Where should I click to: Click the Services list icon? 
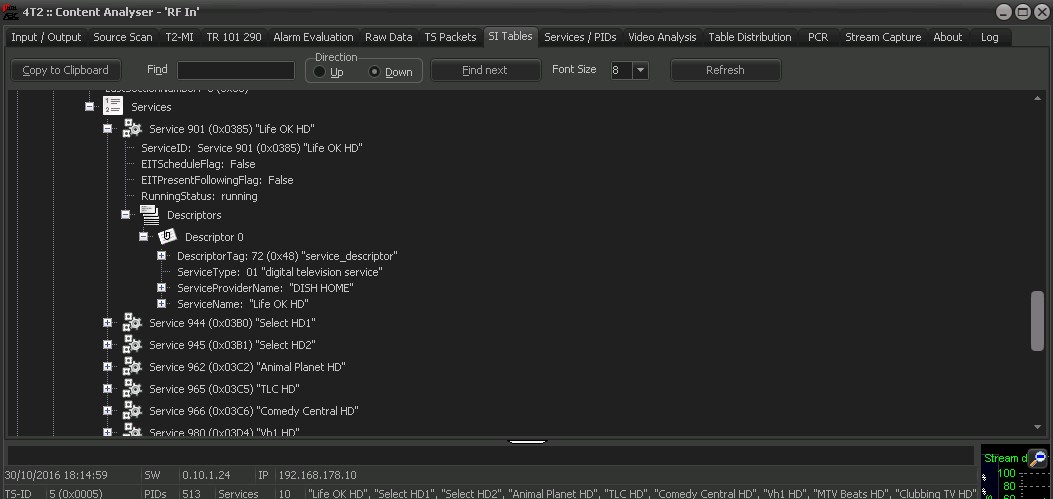click(113, 106)
